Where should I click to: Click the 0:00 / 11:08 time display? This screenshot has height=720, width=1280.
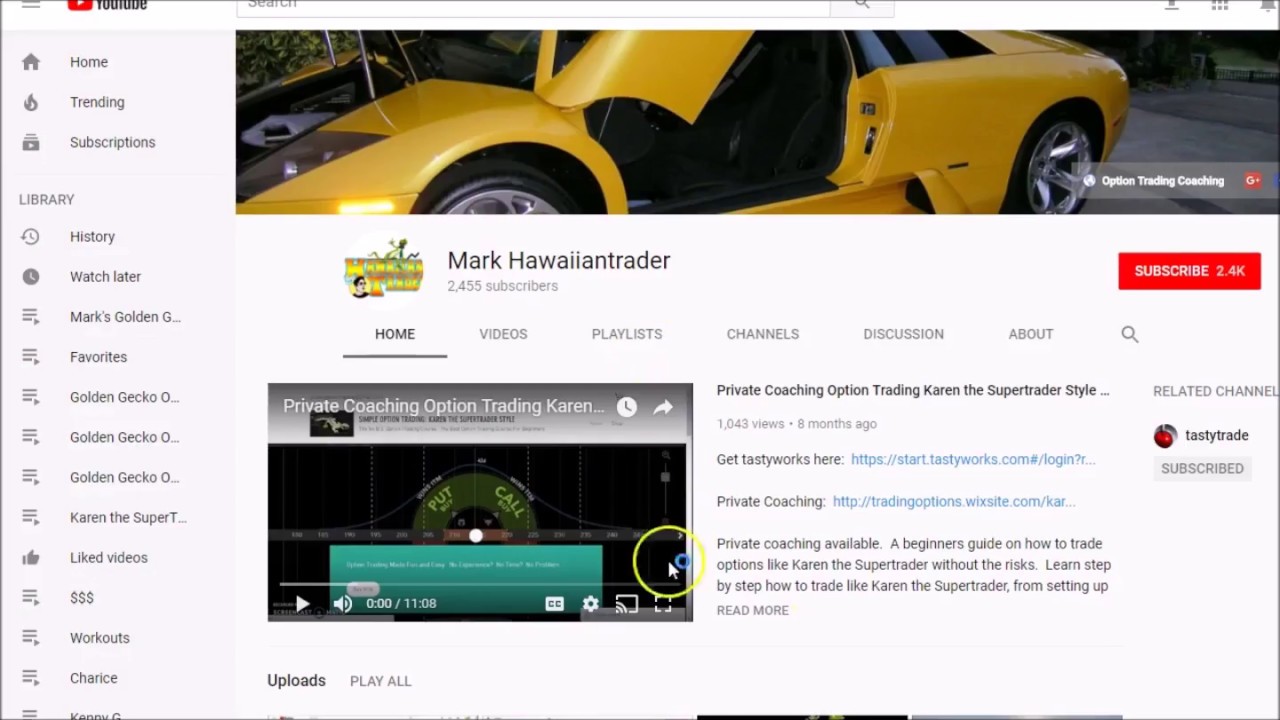pyautogui.click(x=401, y=603)
